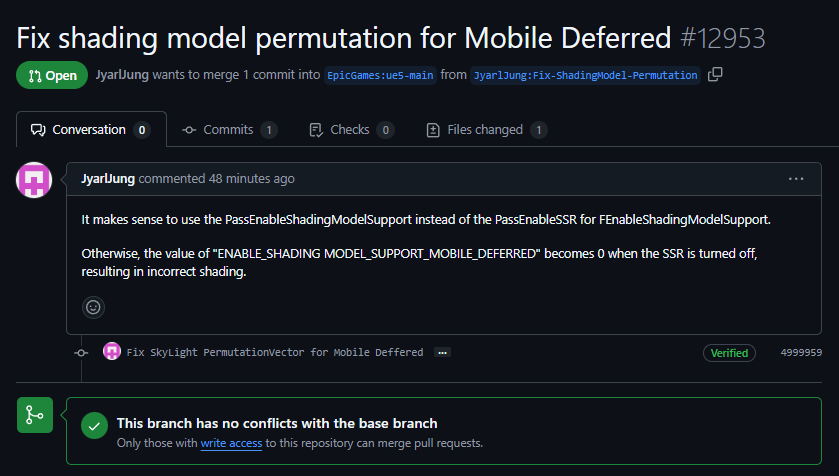839x476 pixels.
Task: Open the EpicGames:ue5-main base branch link
Action: pyautogui.click(x=380, y=75)
